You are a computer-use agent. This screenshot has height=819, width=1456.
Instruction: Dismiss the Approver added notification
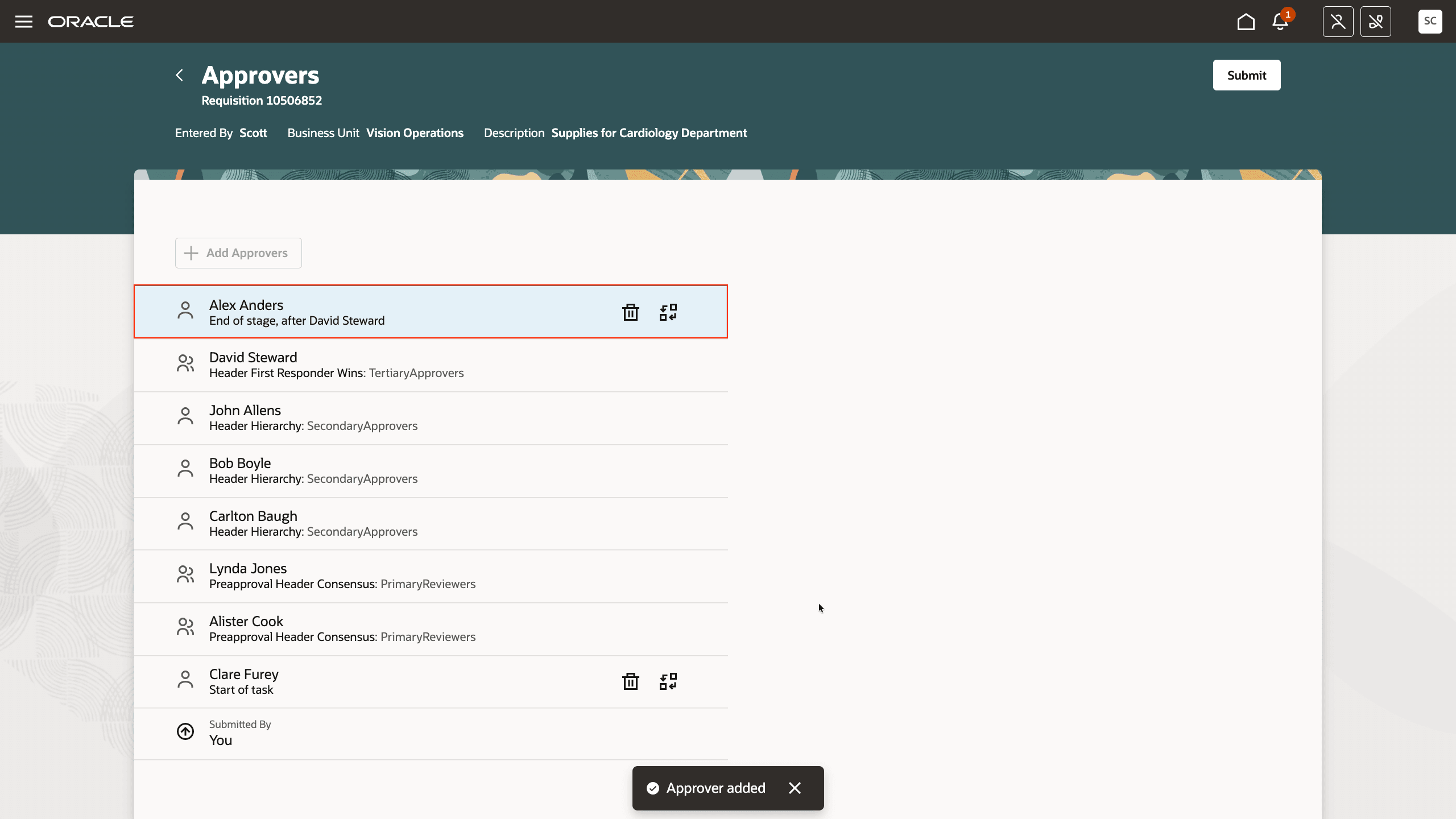795,788
